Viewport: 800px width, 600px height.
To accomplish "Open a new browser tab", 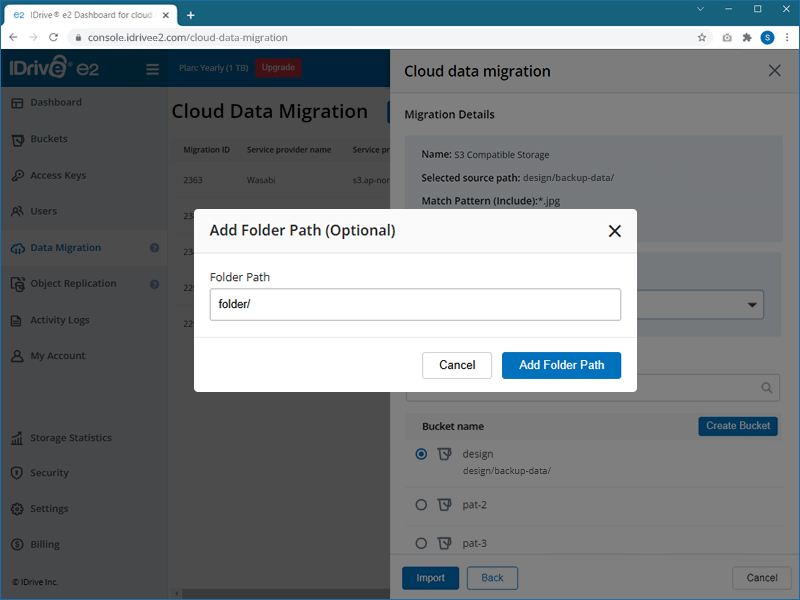I will click(x=191, y=14).
